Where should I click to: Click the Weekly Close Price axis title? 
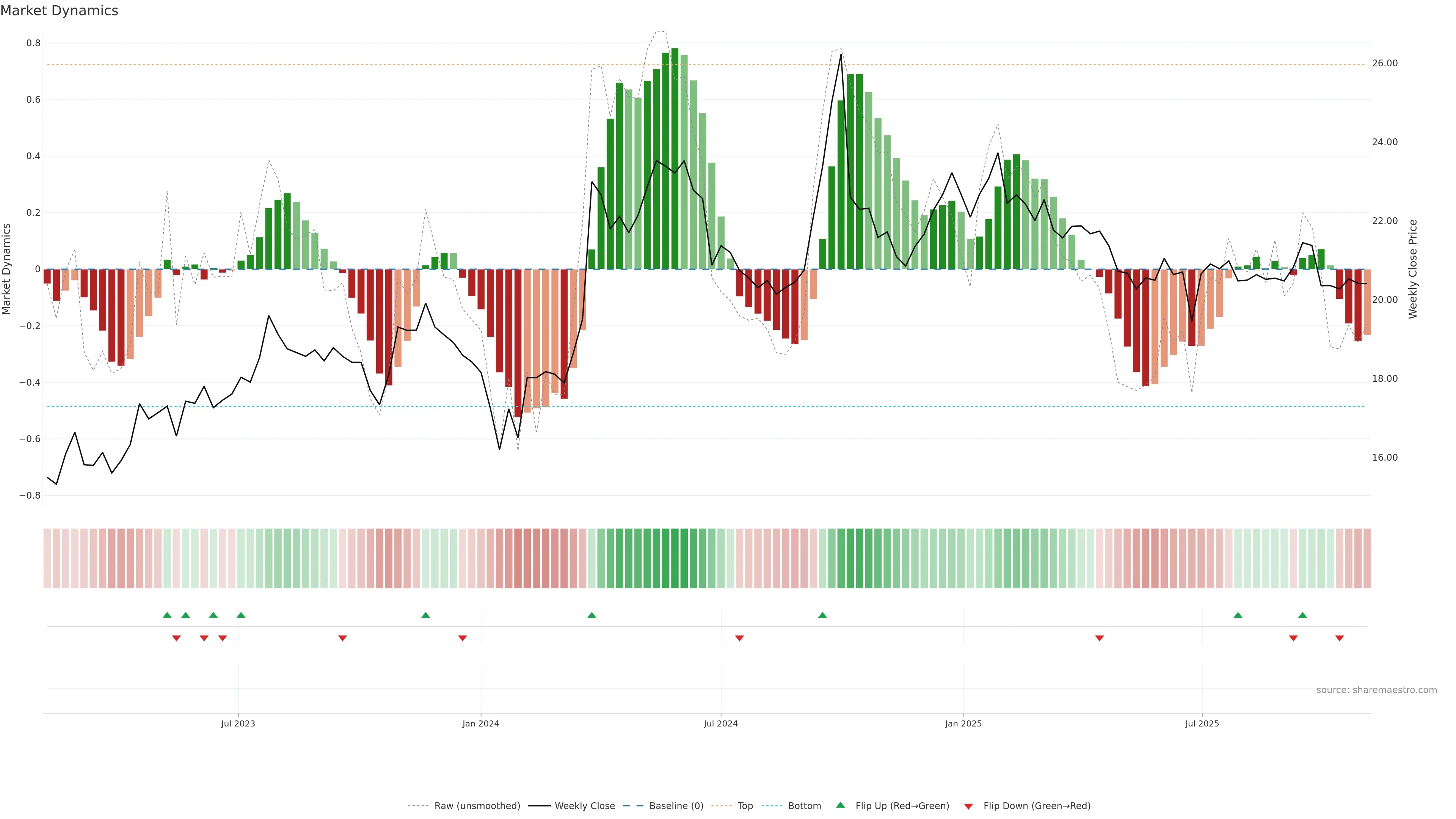tap(1413, 269)
